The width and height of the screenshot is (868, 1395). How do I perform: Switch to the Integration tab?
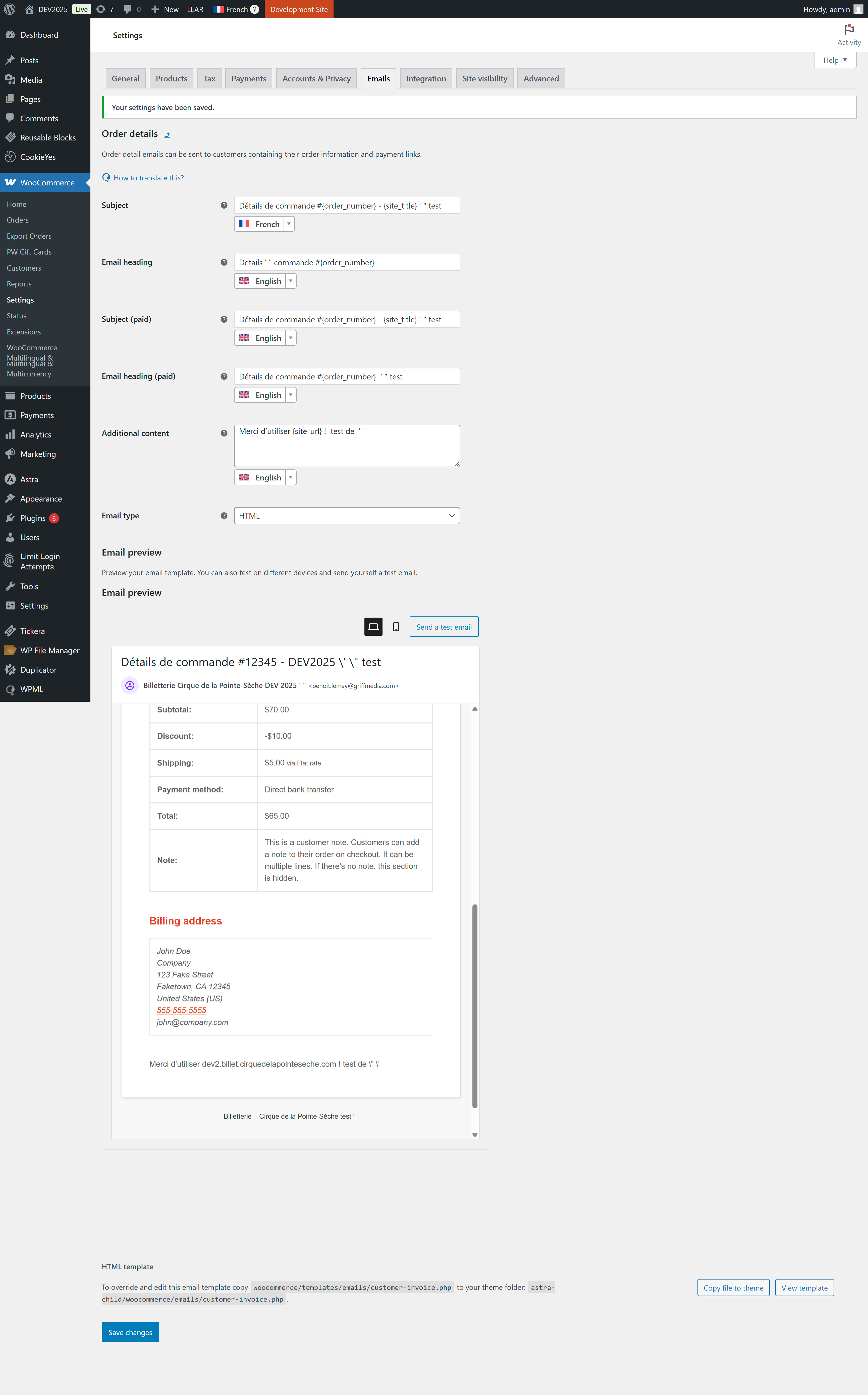[426, 79]
